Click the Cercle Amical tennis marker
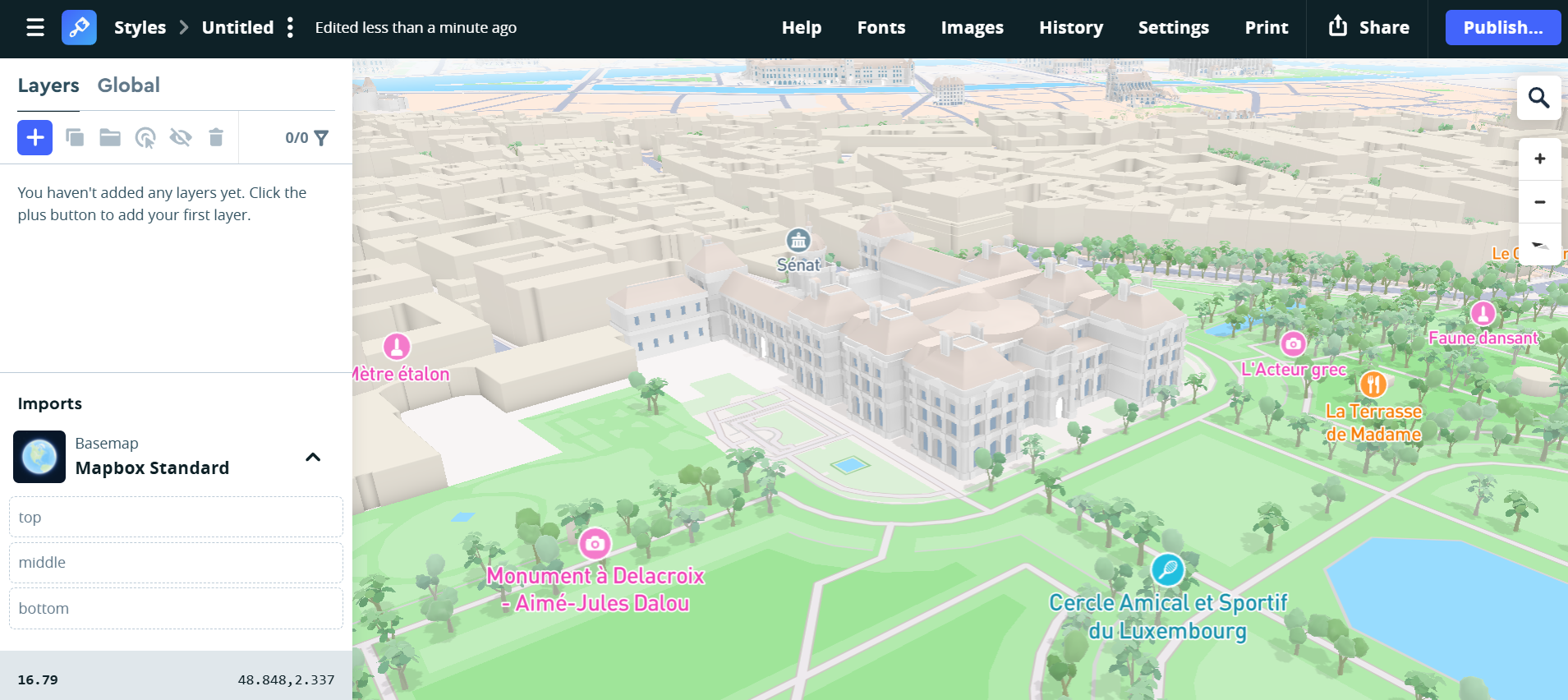The image size is (1568, 700). pyautogui.click(x=1167, y=569)
